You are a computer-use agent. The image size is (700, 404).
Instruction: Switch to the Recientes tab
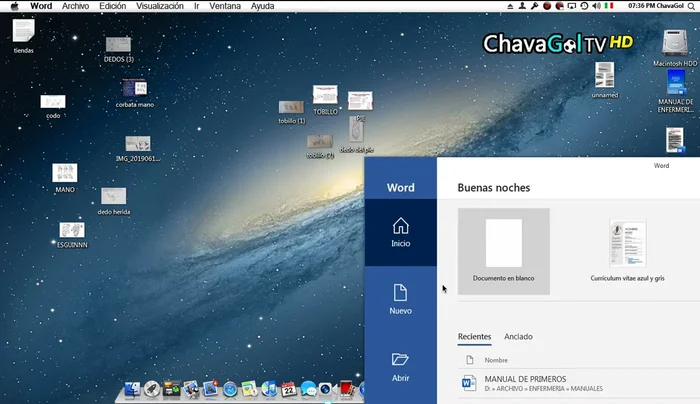click(474, 337)
